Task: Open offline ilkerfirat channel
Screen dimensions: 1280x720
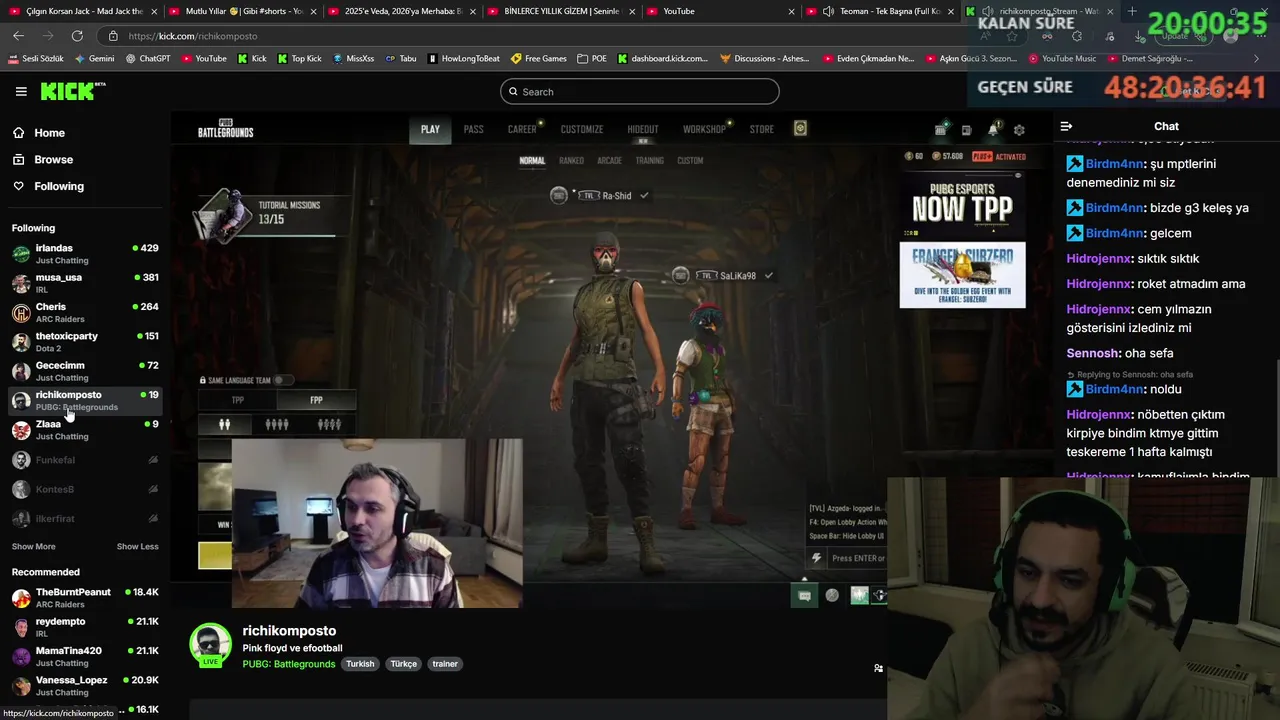Action: click(85, 518)
